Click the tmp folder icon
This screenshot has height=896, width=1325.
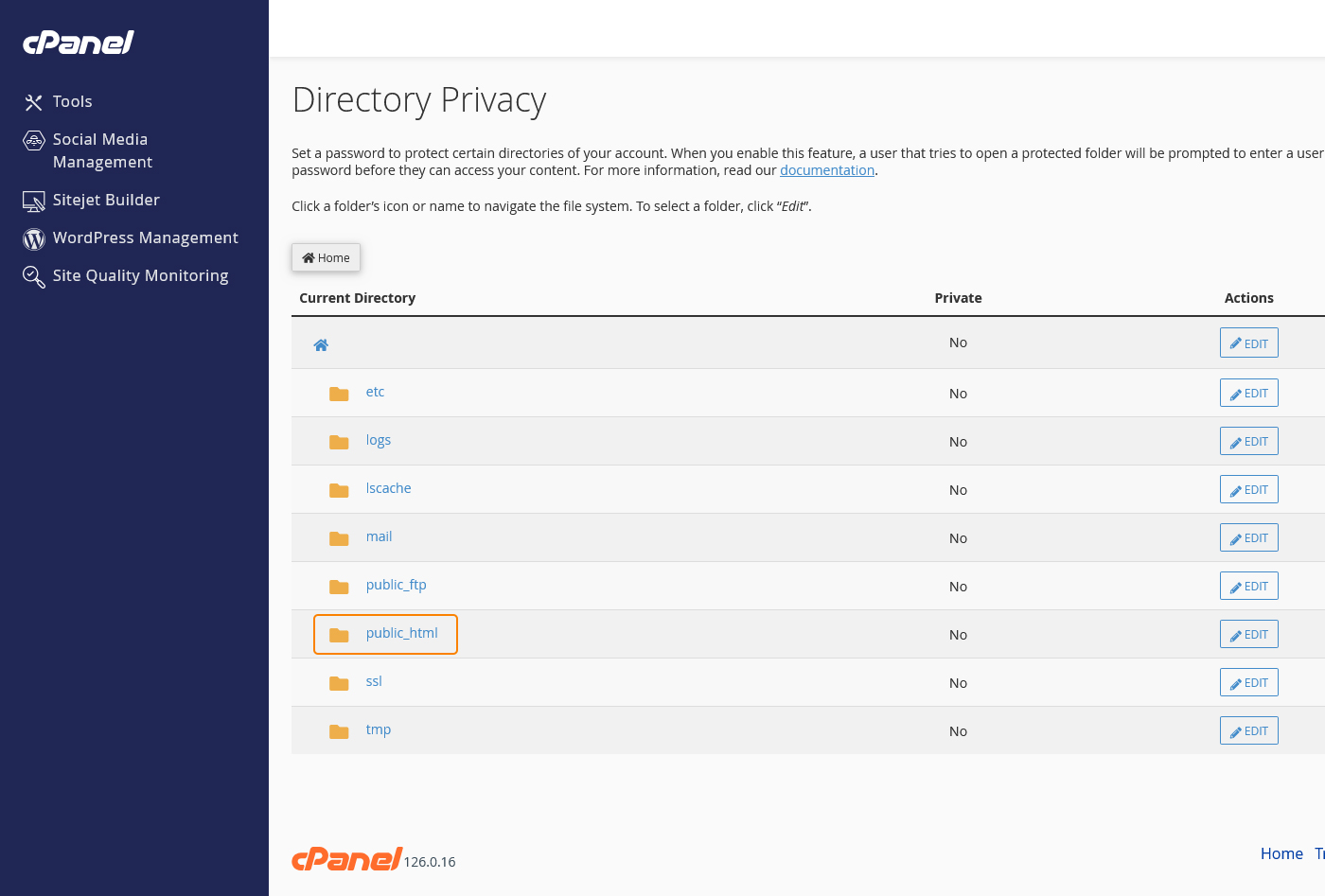(x=339, y=731)
